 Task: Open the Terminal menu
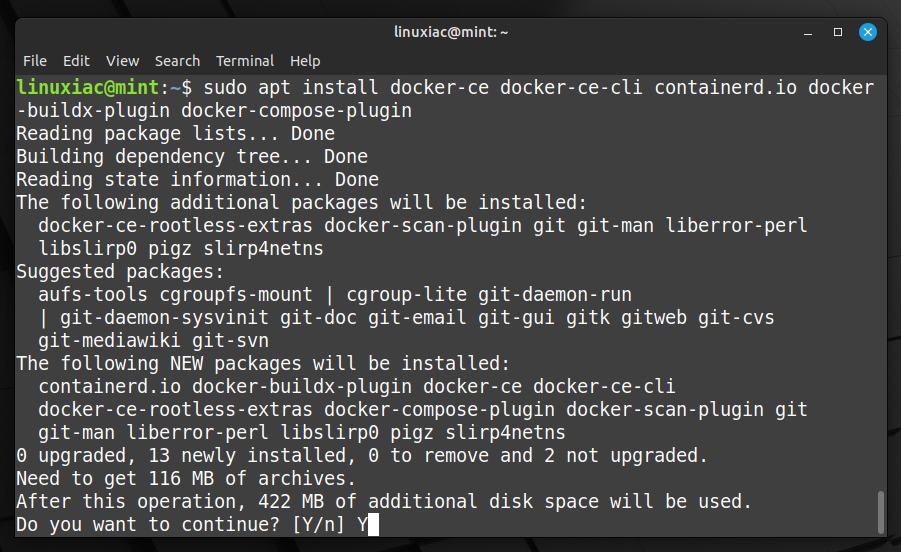(245, 61)
